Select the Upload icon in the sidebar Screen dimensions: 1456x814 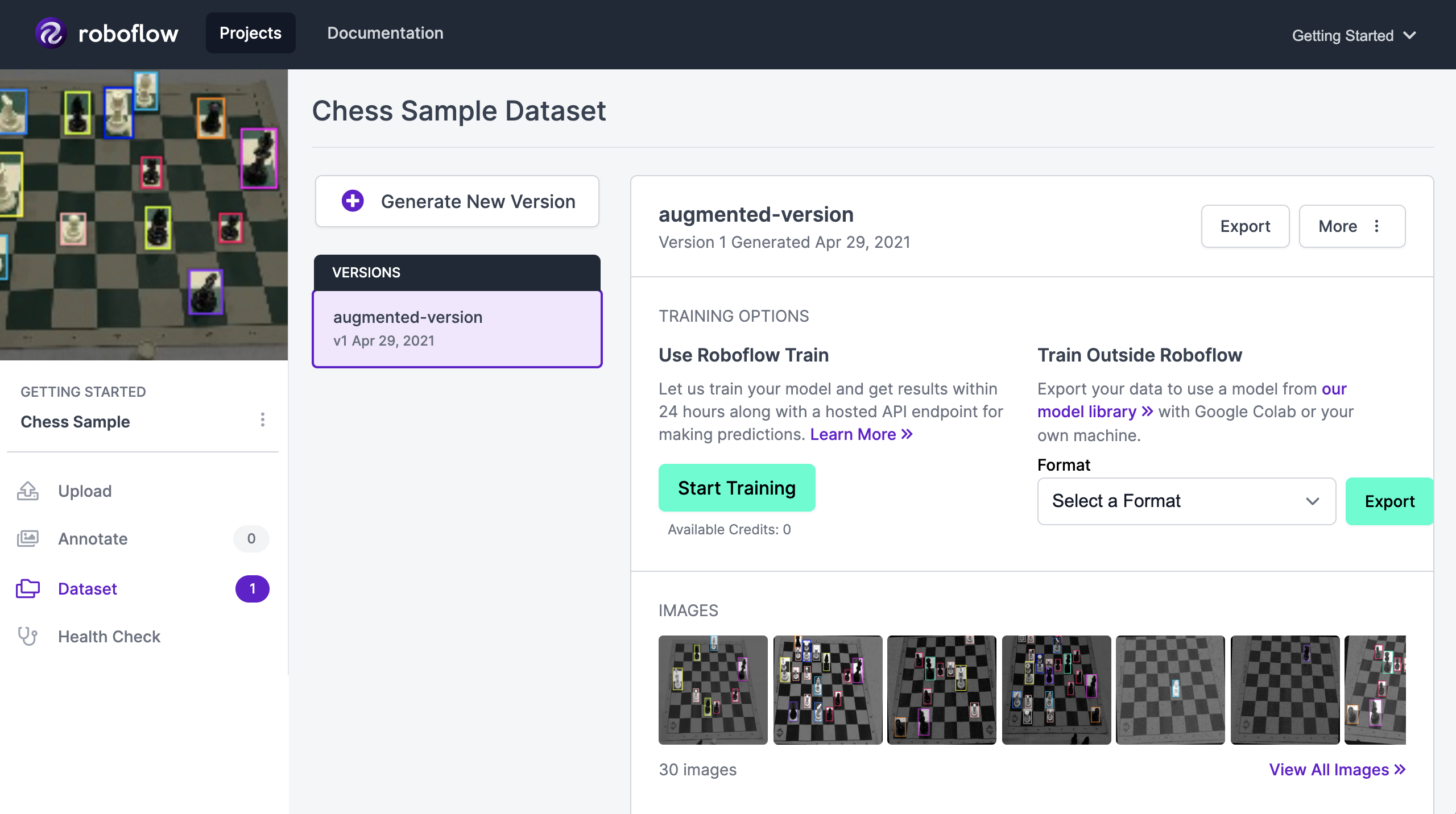click(x=28, y=491)
